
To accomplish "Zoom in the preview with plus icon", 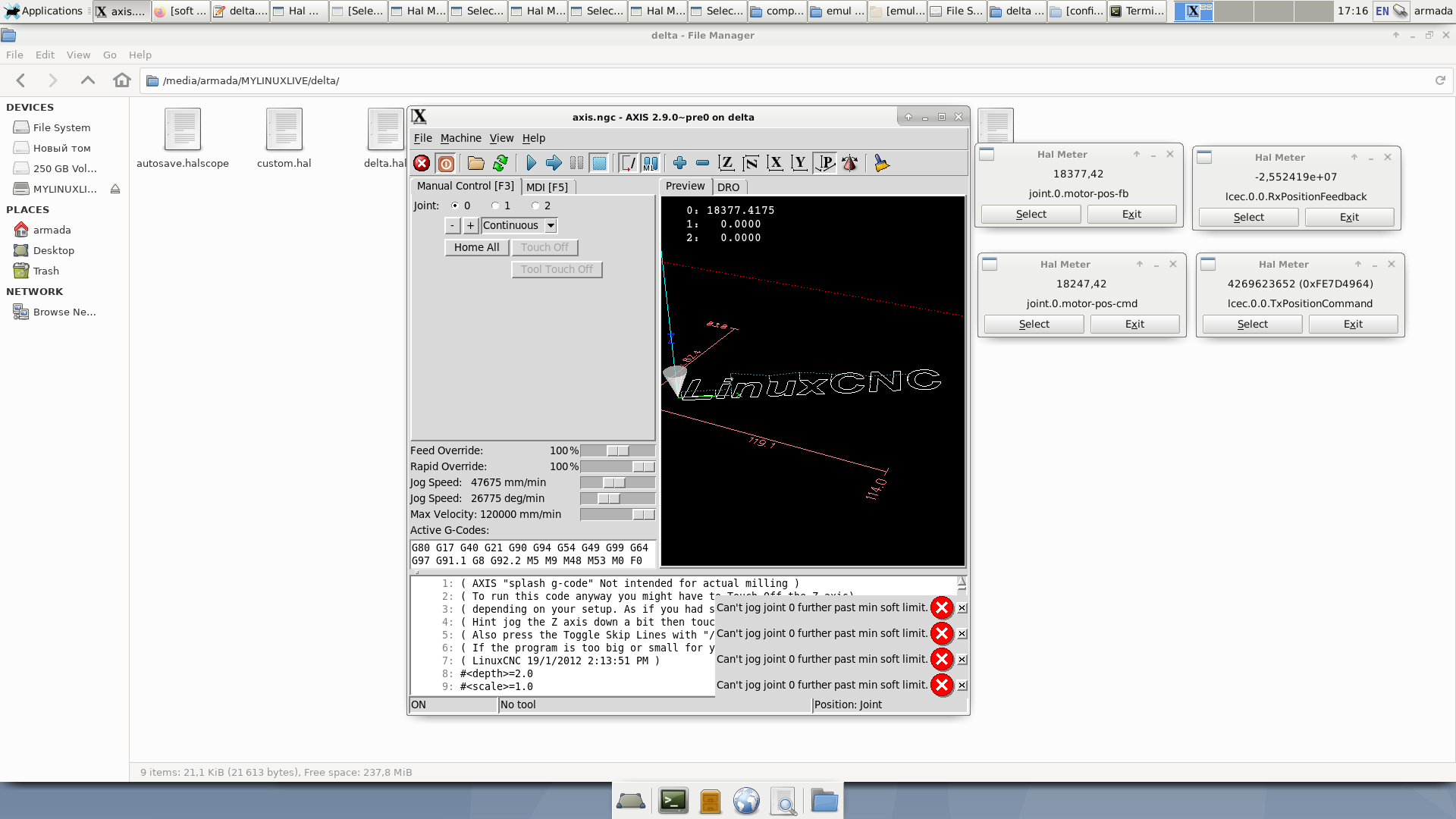I will pyautogui.click(x=679, y=163).
